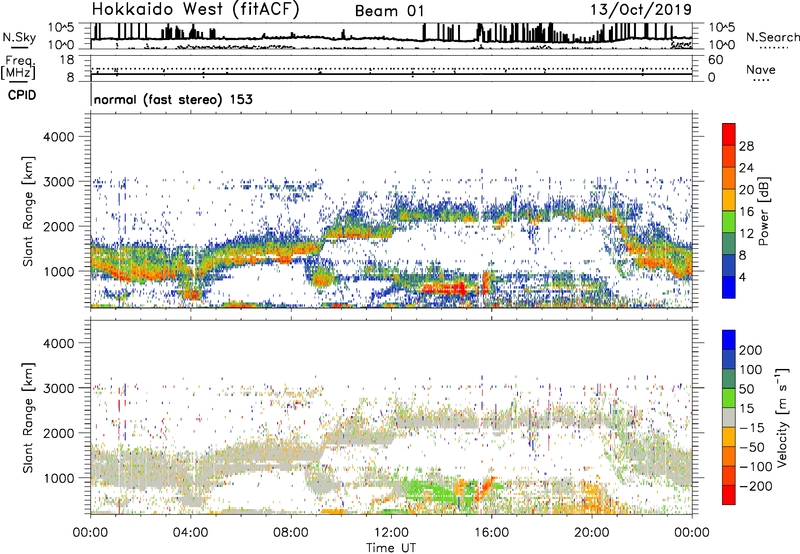Select the 'normal (fast stereo) 153' mode text
Screen dimensions: 800x554
(x=173, y=99)
